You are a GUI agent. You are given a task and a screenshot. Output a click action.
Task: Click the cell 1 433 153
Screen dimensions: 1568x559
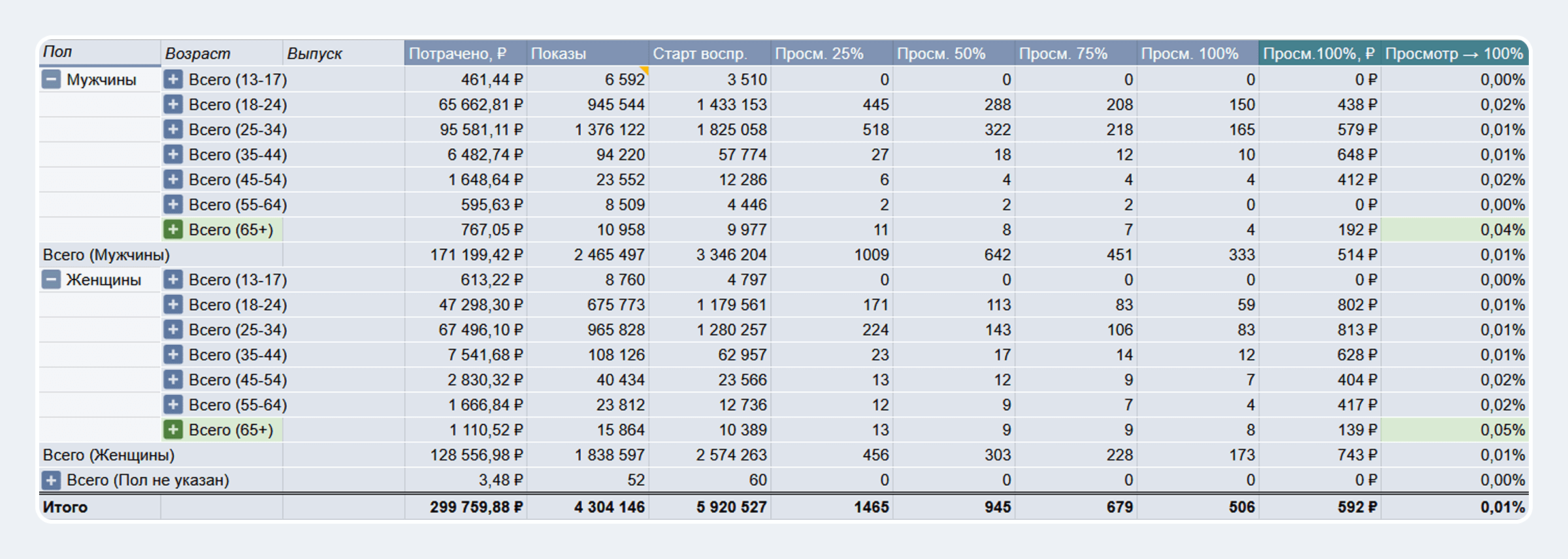(x=710, y=104)
